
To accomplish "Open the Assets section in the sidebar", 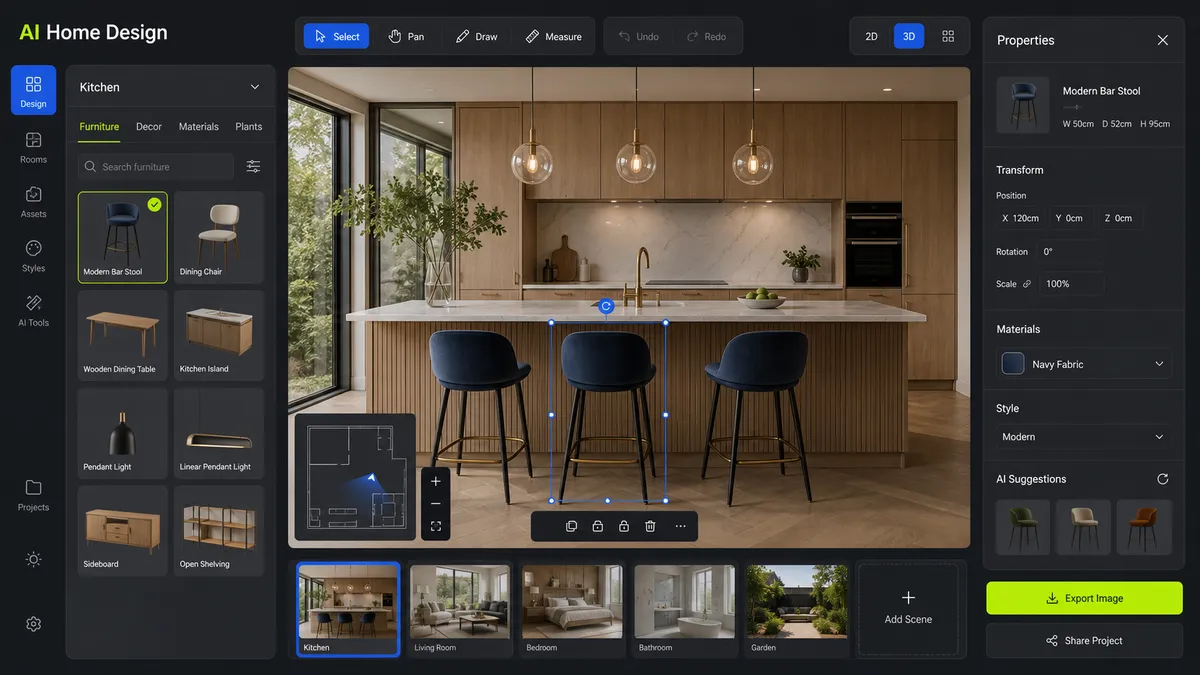I will pyautogui.click(x=33, y=201).
